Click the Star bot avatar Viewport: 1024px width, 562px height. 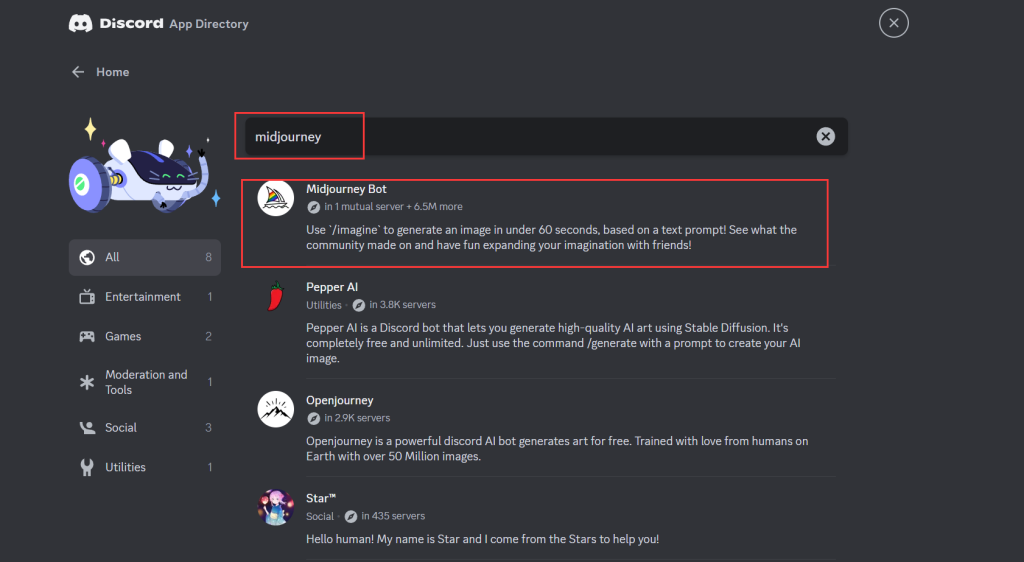click(x=276, y=507)
